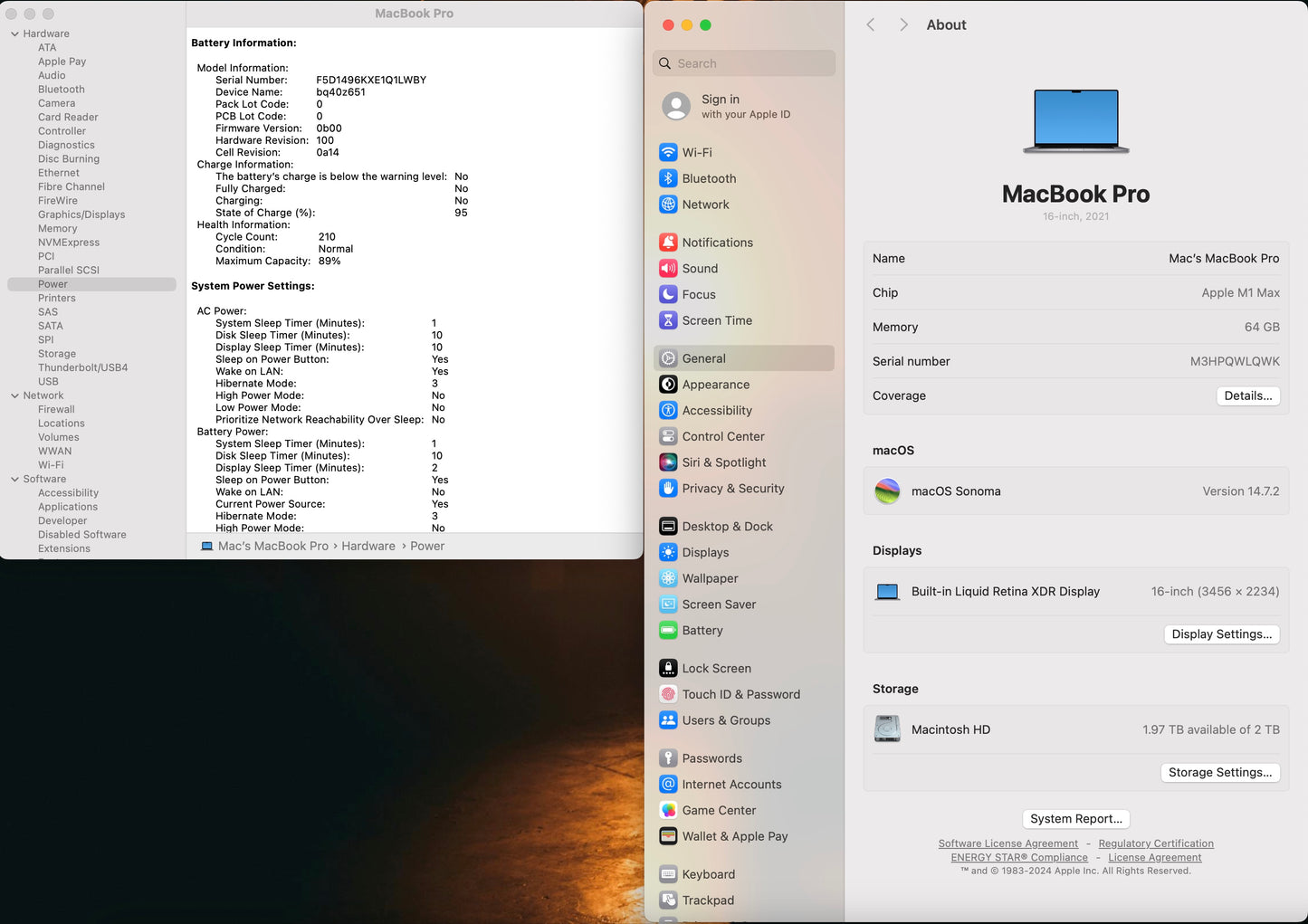Click the System Settings search field
Screen dimensions: 1308x924
(743, 63)
